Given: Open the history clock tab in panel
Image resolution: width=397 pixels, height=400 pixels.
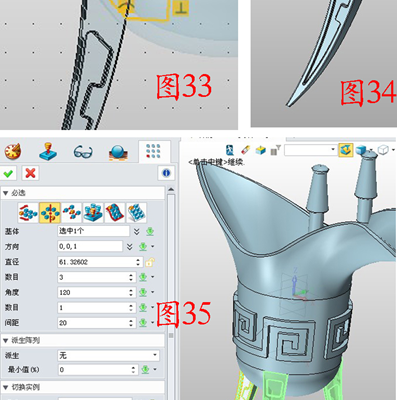Looking at the screenshot, I should click(13, 152).
